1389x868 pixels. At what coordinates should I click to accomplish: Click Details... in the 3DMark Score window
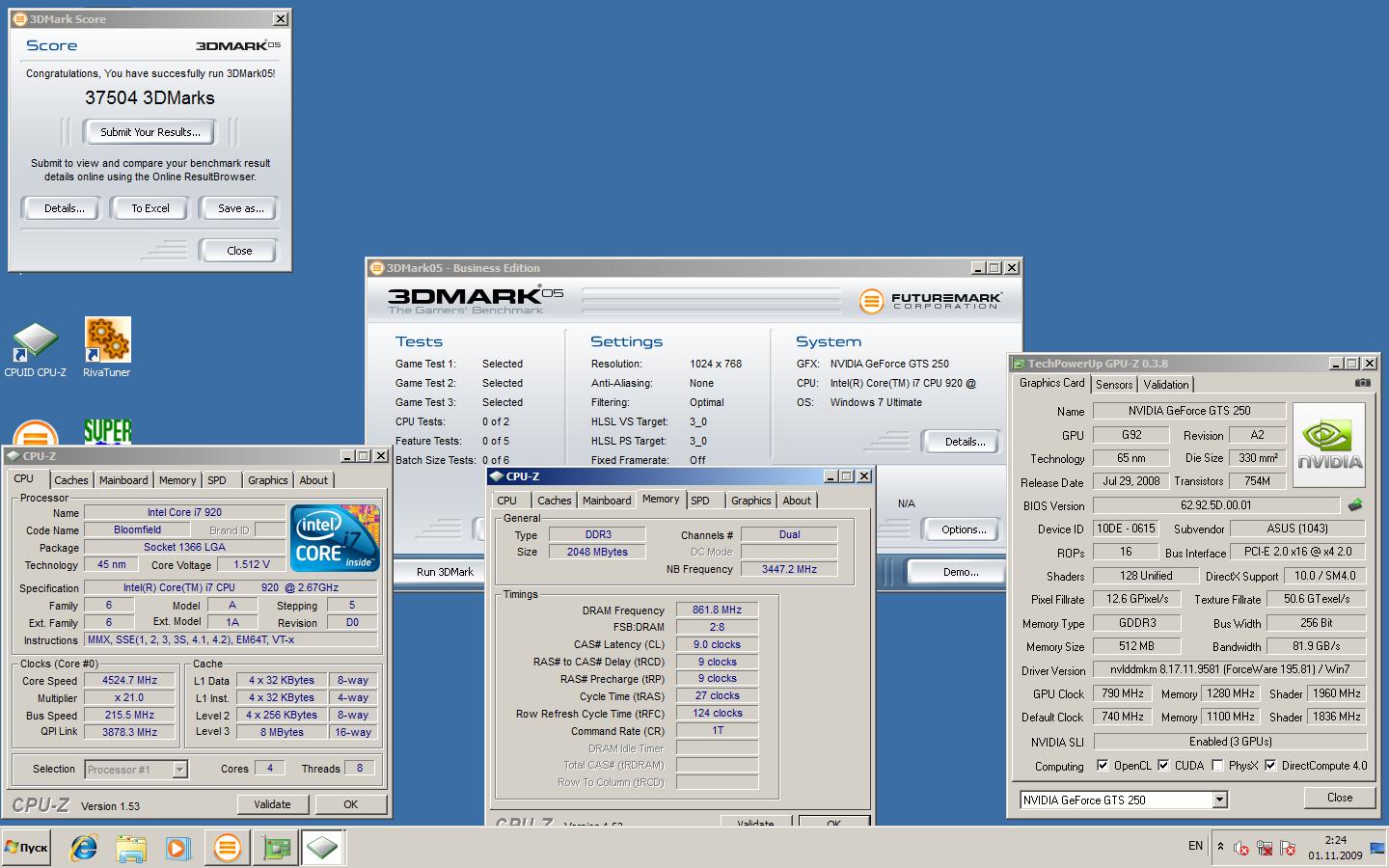64,208
